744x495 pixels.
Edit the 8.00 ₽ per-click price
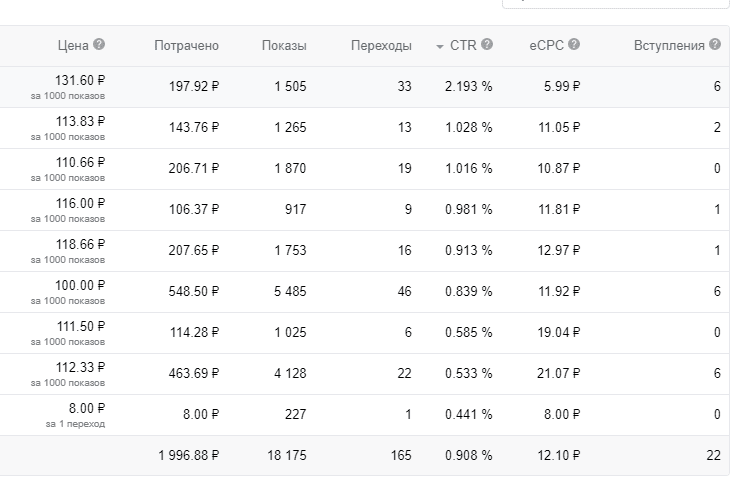pyautogui.click(x=87, y=409)
